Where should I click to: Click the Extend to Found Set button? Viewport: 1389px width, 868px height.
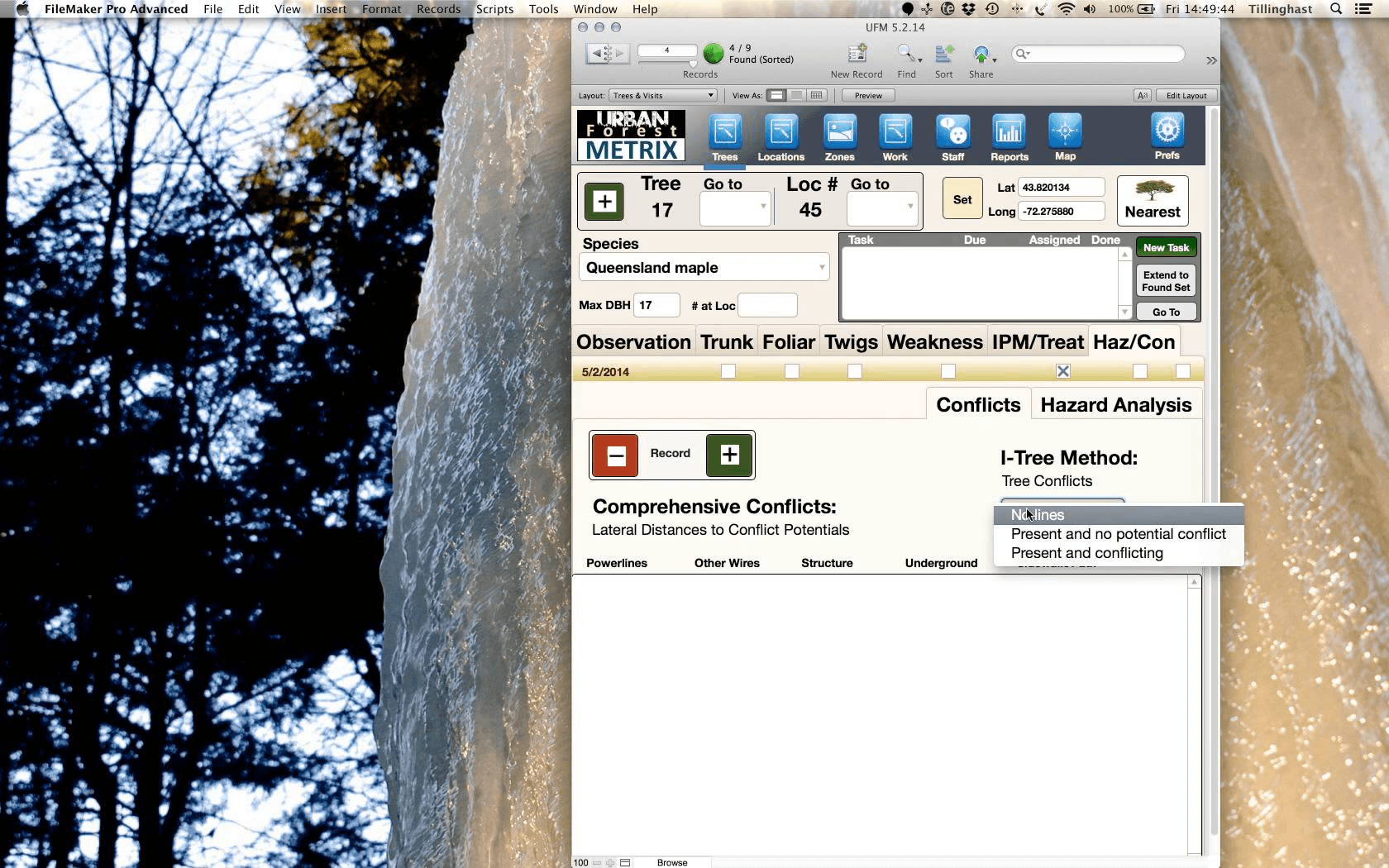coord(1166,281)
